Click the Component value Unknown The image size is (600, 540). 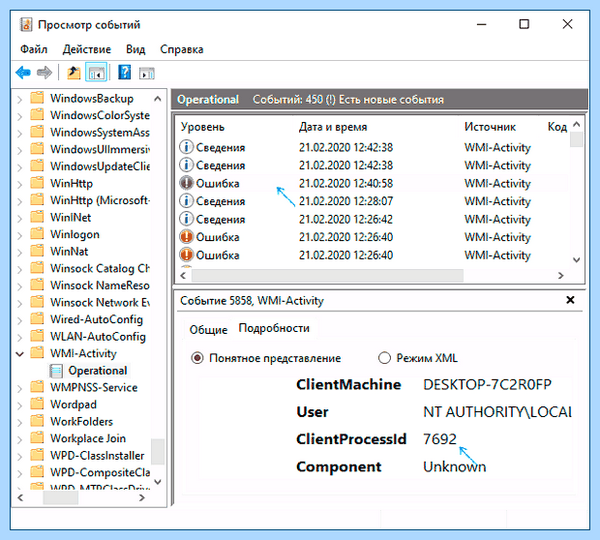tap(454, 467)
